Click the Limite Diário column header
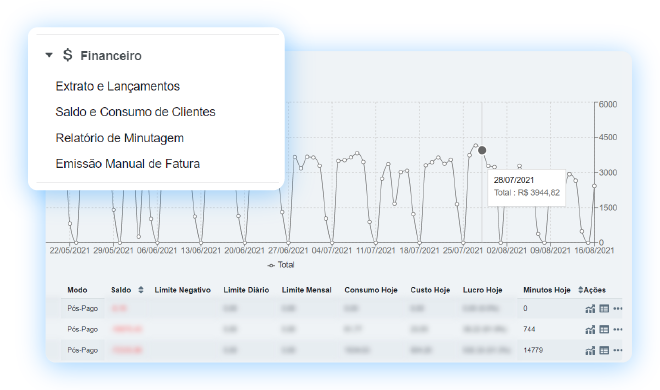This screenshot has height=390, width=660. pos(246,290)
